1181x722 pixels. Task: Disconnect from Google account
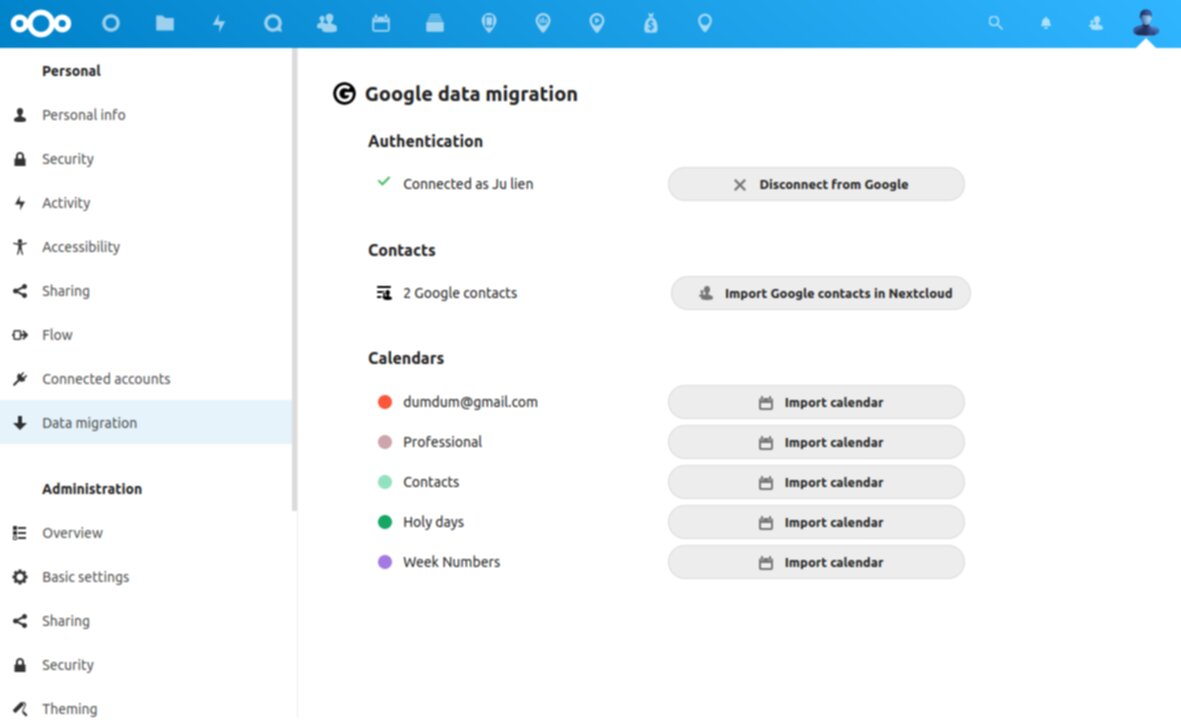(x=816, y=184)
